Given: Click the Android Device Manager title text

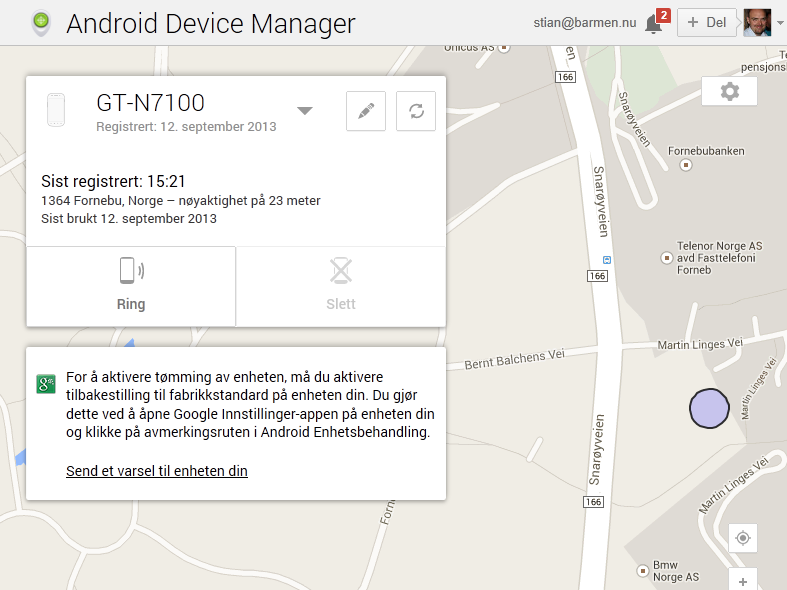Looking at the screenshot, I should click(x=211, y=24).
